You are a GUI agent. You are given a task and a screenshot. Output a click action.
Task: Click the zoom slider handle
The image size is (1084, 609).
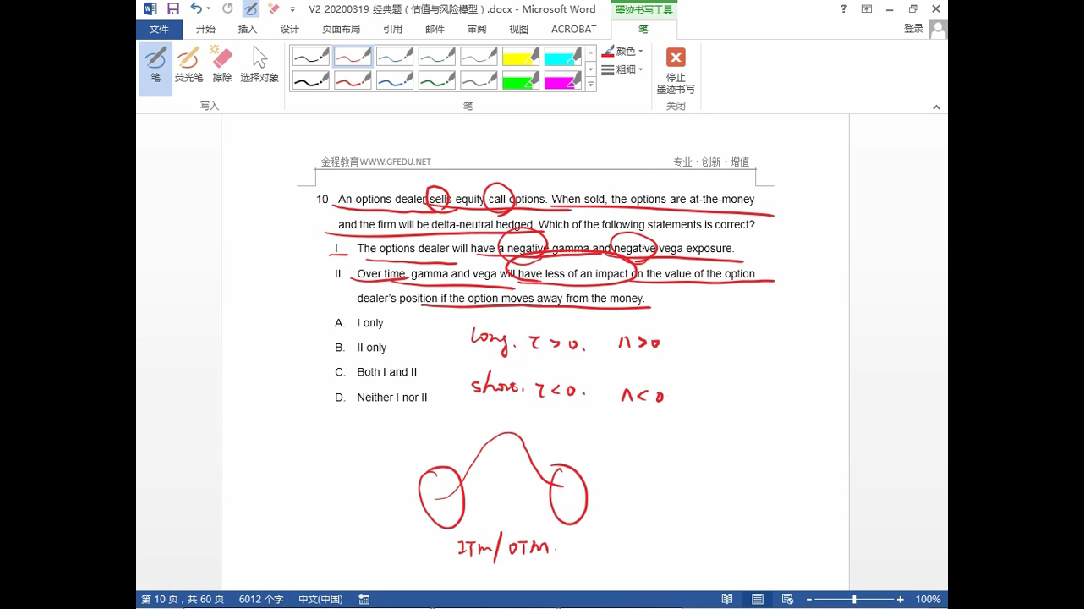pos(854,599)
